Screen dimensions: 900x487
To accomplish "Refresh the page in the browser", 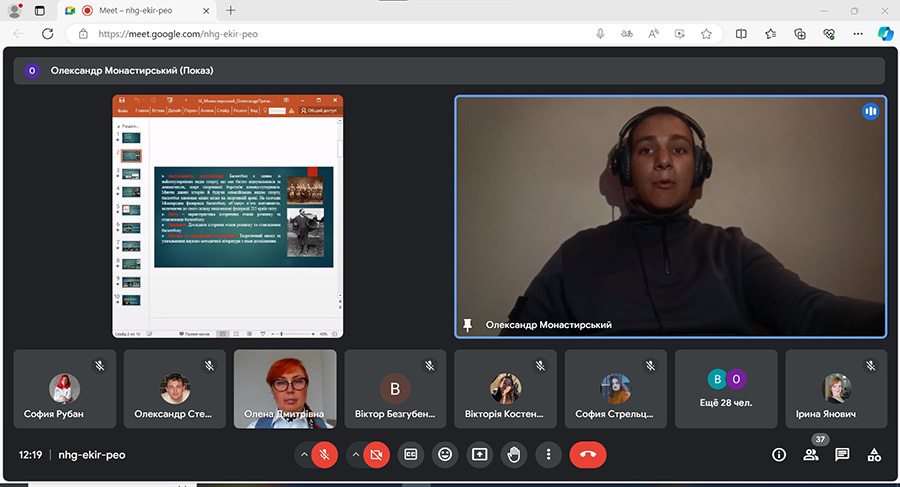I will tap(48, 34).
